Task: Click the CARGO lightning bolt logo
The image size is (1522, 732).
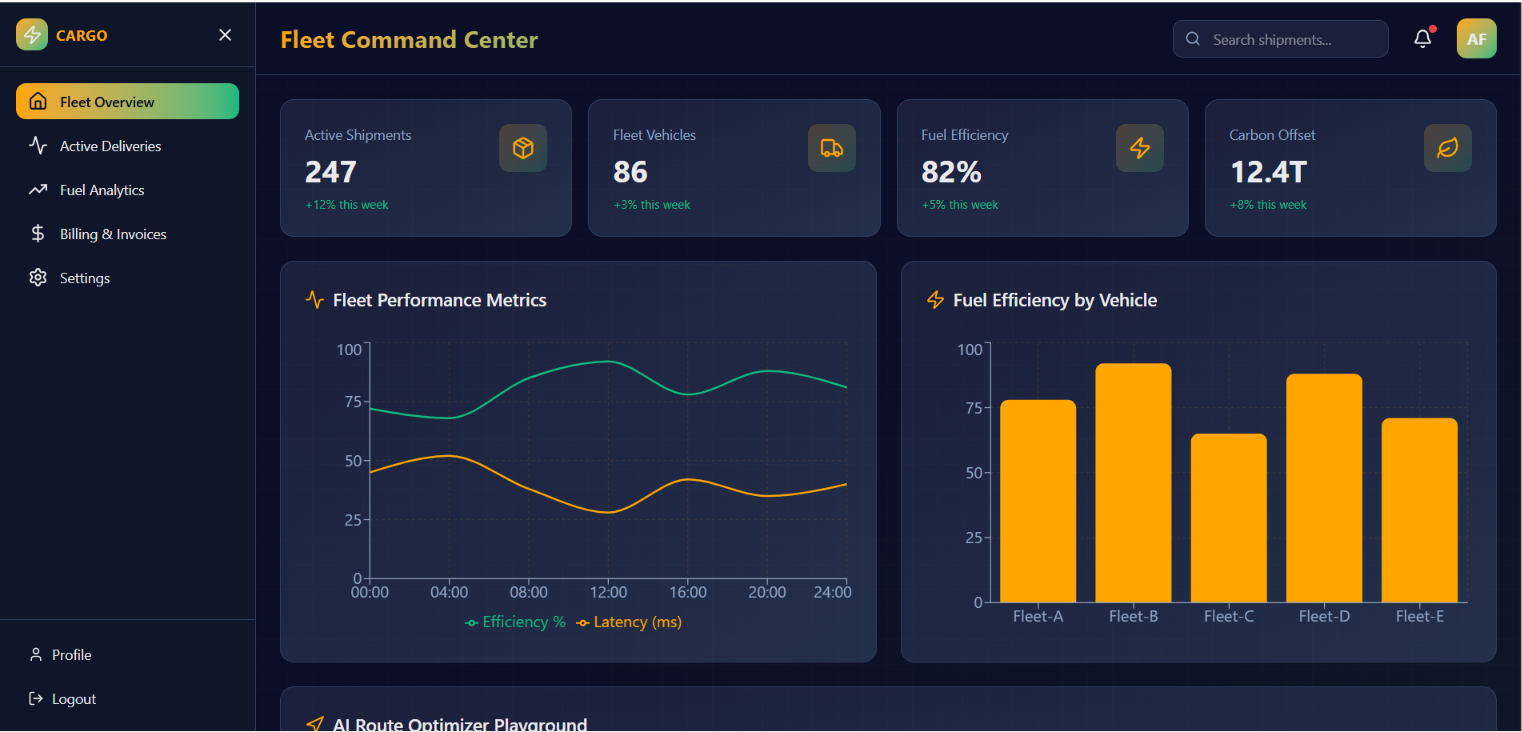Action: pos(32,35)
